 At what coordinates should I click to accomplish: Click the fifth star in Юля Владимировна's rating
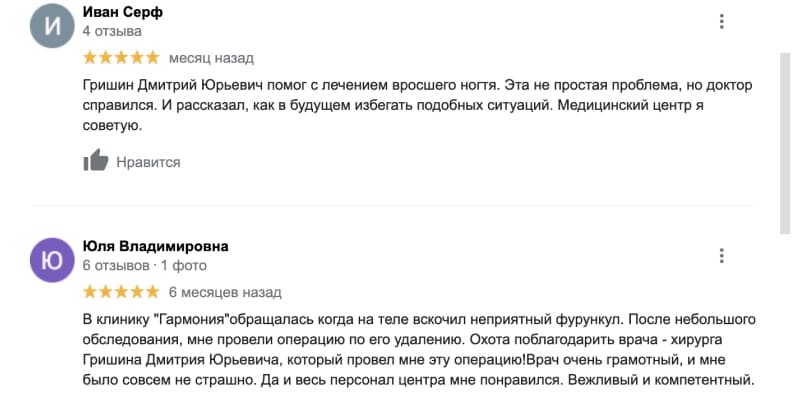point(153,292)
